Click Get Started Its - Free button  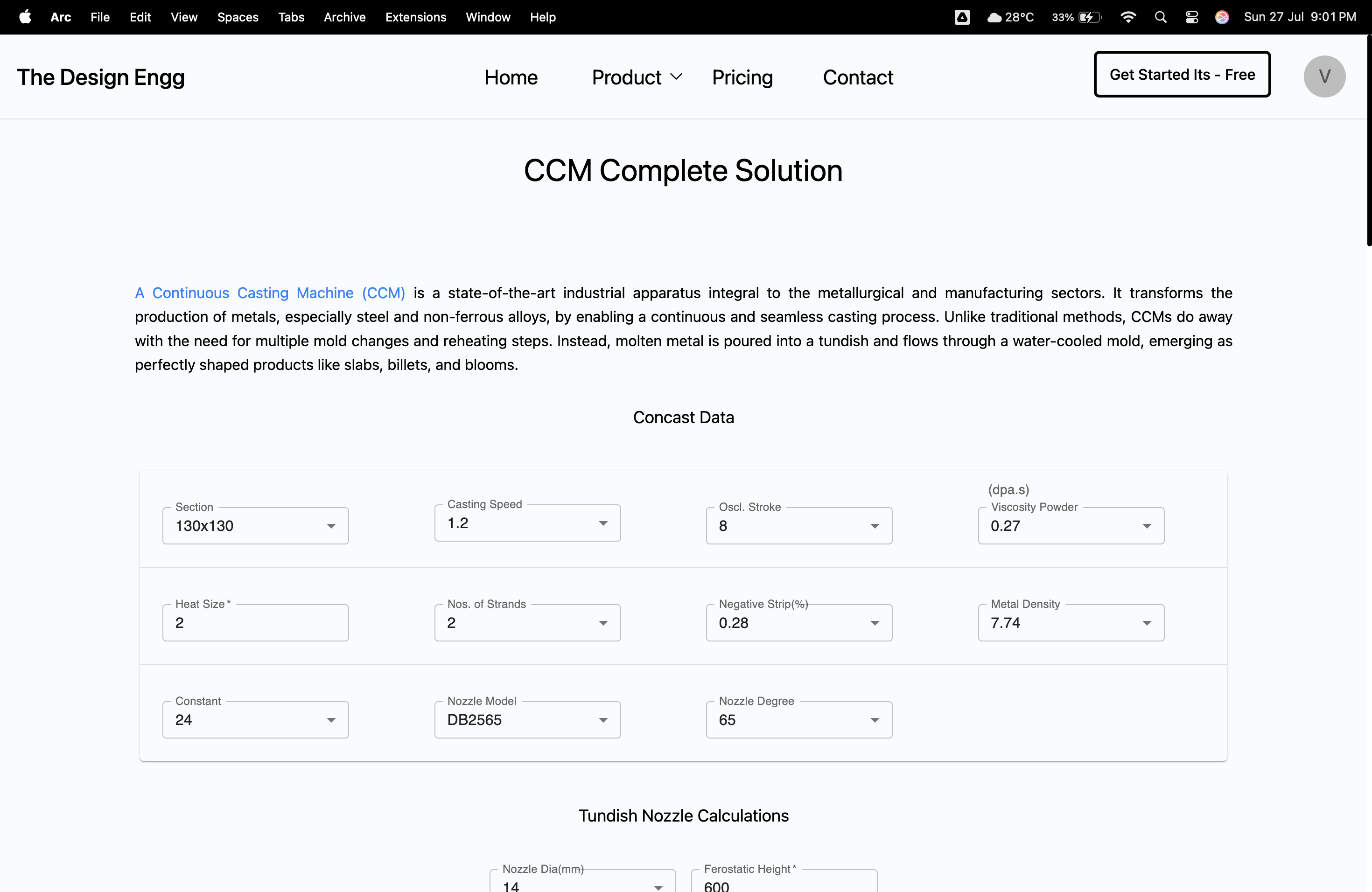pyautogui.click(x=1182, y=74)
